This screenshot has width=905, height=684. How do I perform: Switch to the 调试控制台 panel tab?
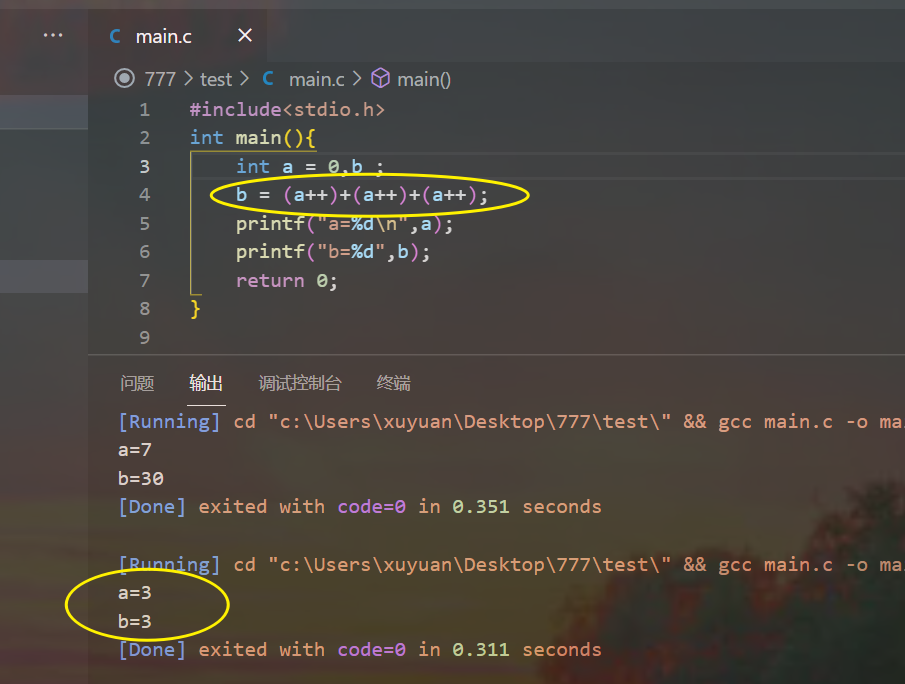(300, 383)
